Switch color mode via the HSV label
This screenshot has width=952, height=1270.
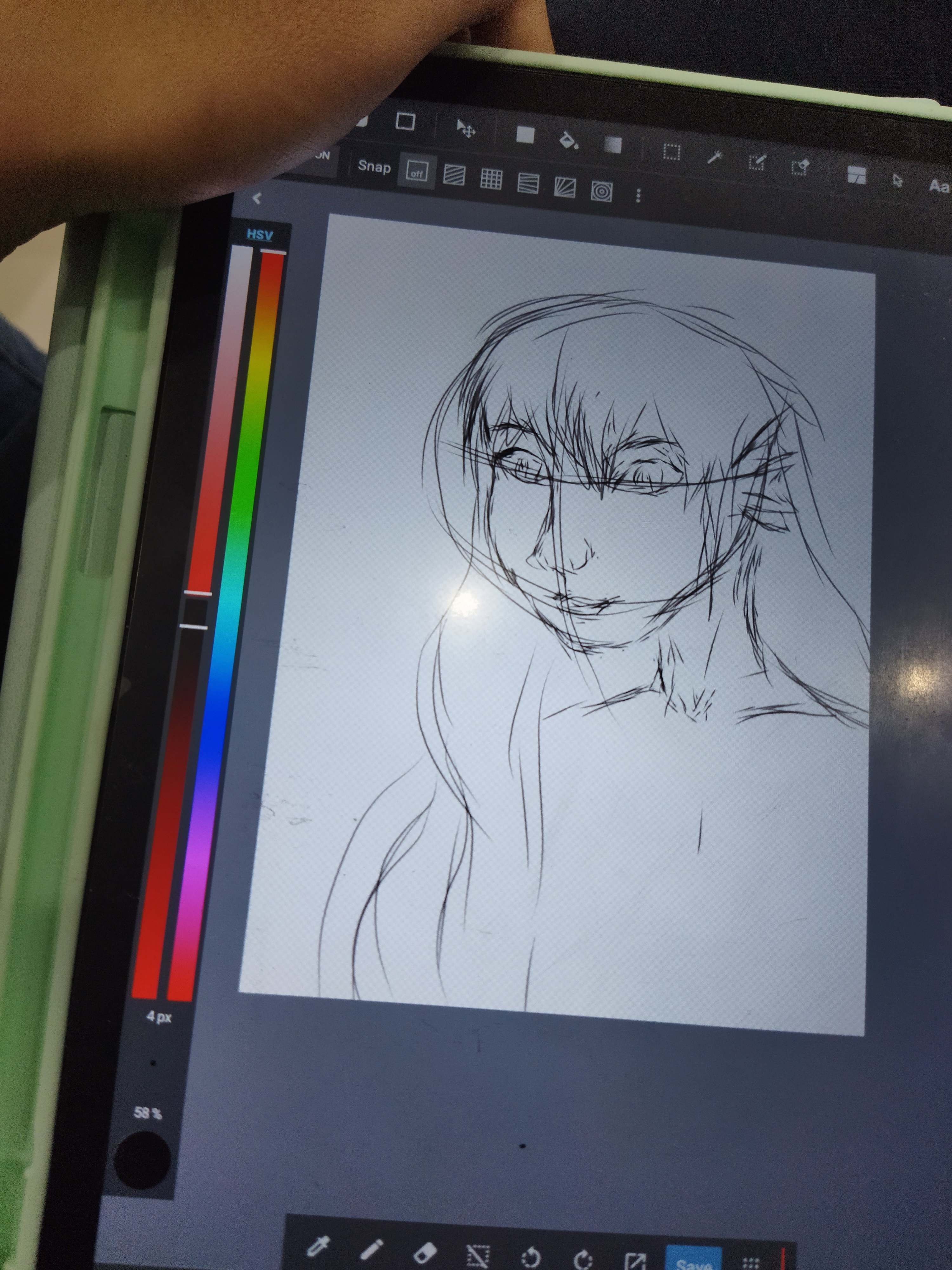click(x=259, y=234)
